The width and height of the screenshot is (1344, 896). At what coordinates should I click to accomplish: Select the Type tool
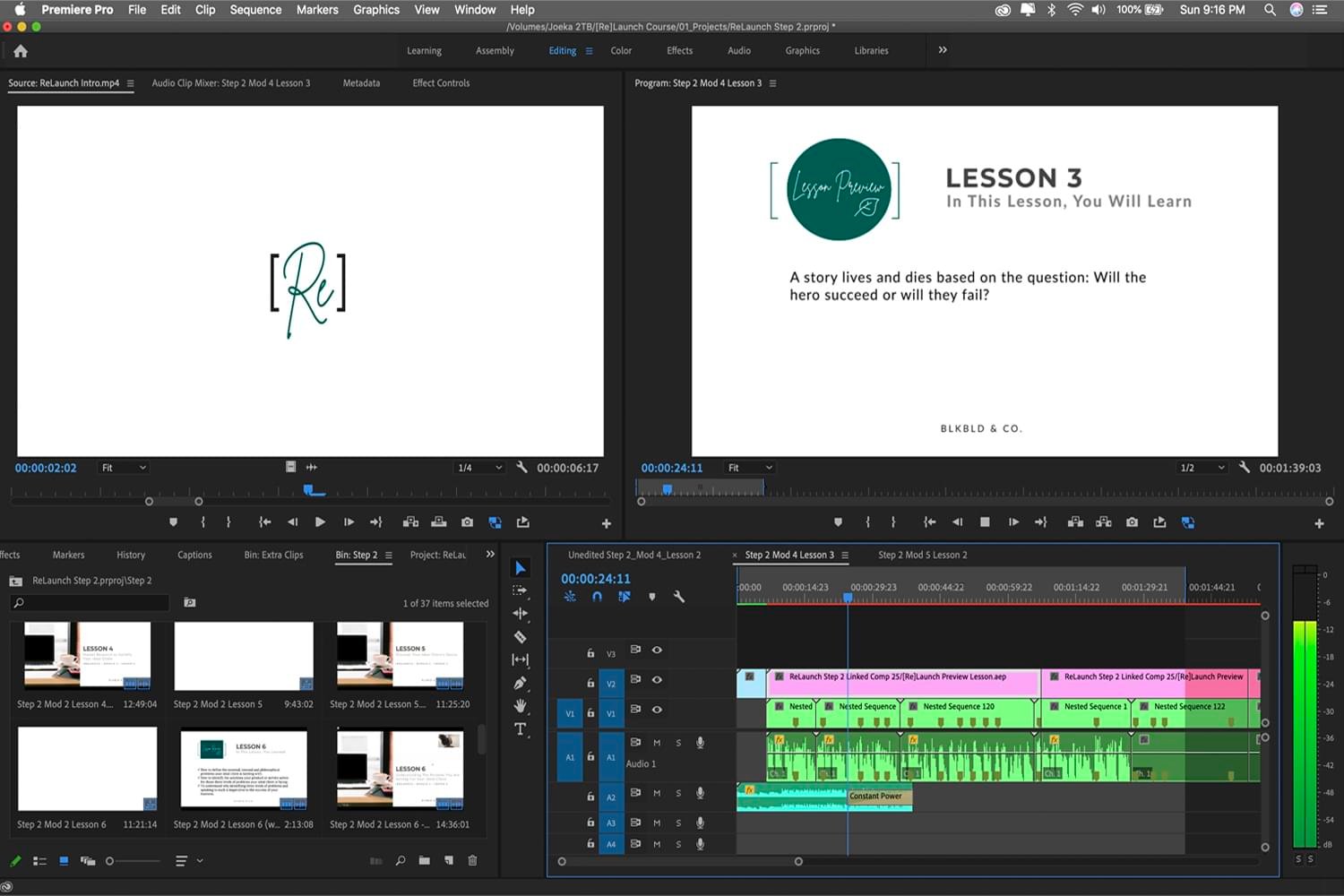(520, 729)
